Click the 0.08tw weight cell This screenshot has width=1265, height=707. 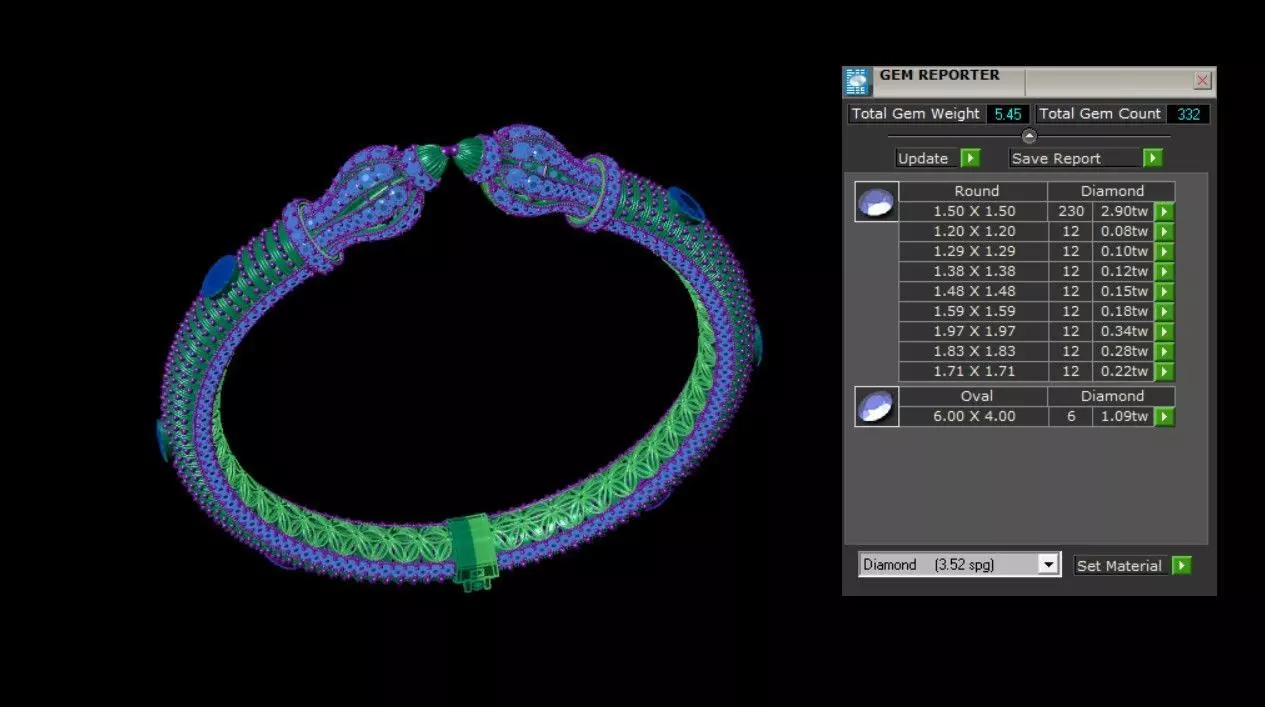(x=1124, y=232)
